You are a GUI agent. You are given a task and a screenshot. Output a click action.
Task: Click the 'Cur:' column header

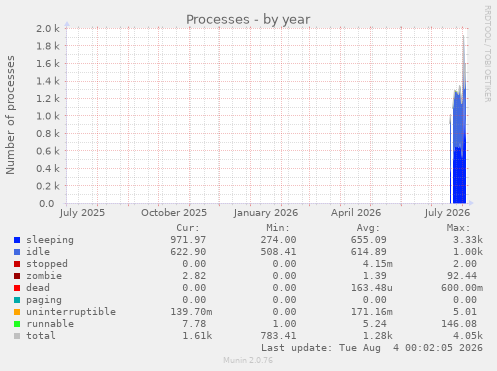(x=188, y=228)
